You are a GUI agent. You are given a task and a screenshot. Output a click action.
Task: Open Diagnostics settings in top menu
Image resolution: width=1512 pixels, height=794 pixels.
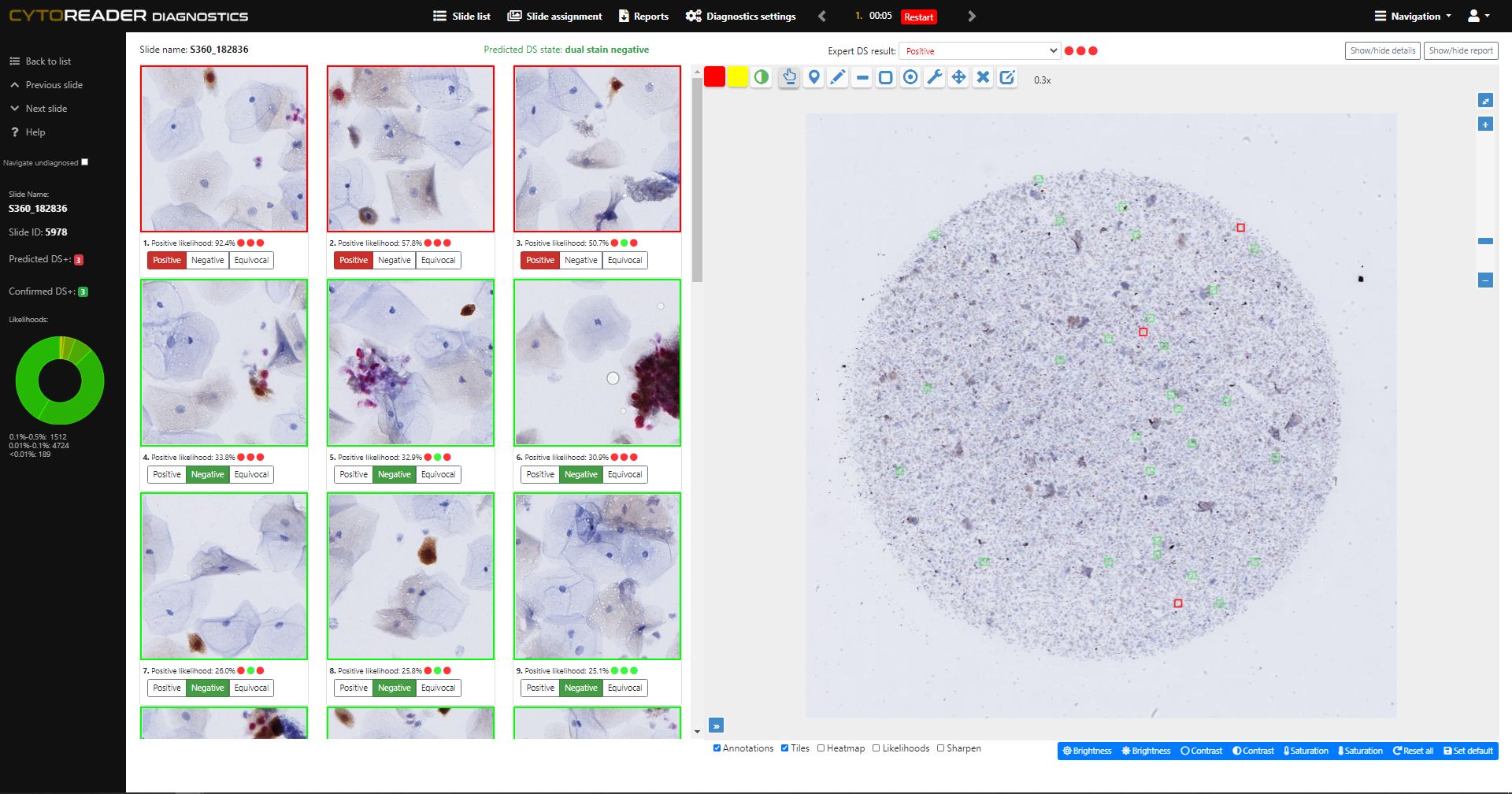[740, 16]
